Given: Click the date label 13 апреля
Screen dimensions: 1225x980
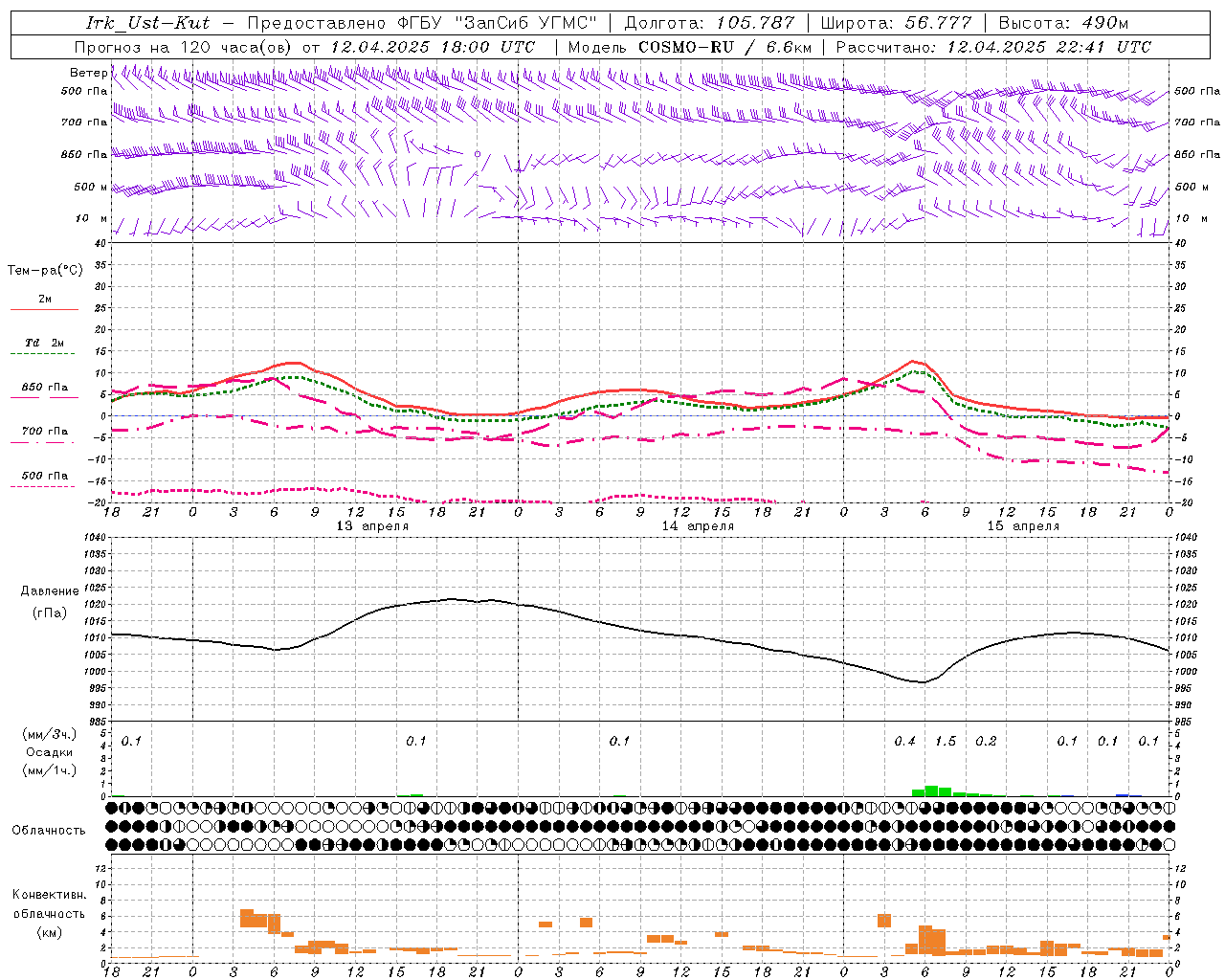Looking at the screenshot, I should [372, 526].
